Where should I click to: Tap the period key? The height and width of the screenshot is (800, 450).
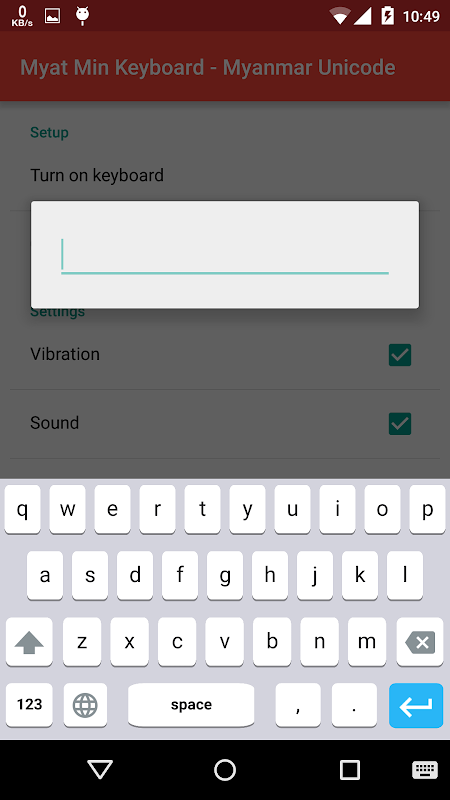tap(354, 705)
